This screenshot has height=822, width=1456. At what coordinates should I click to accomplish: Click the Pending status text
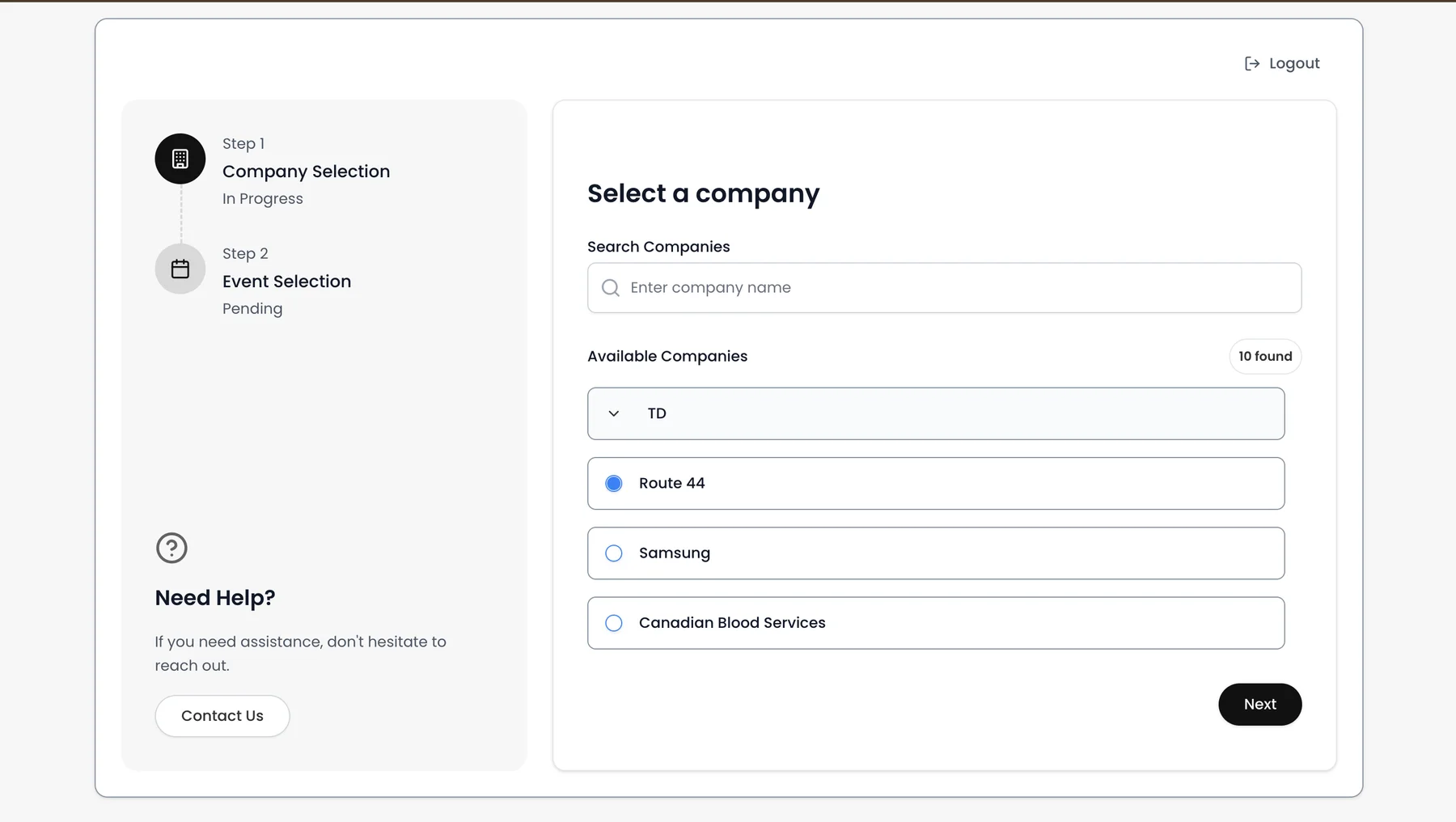[252, 309]
